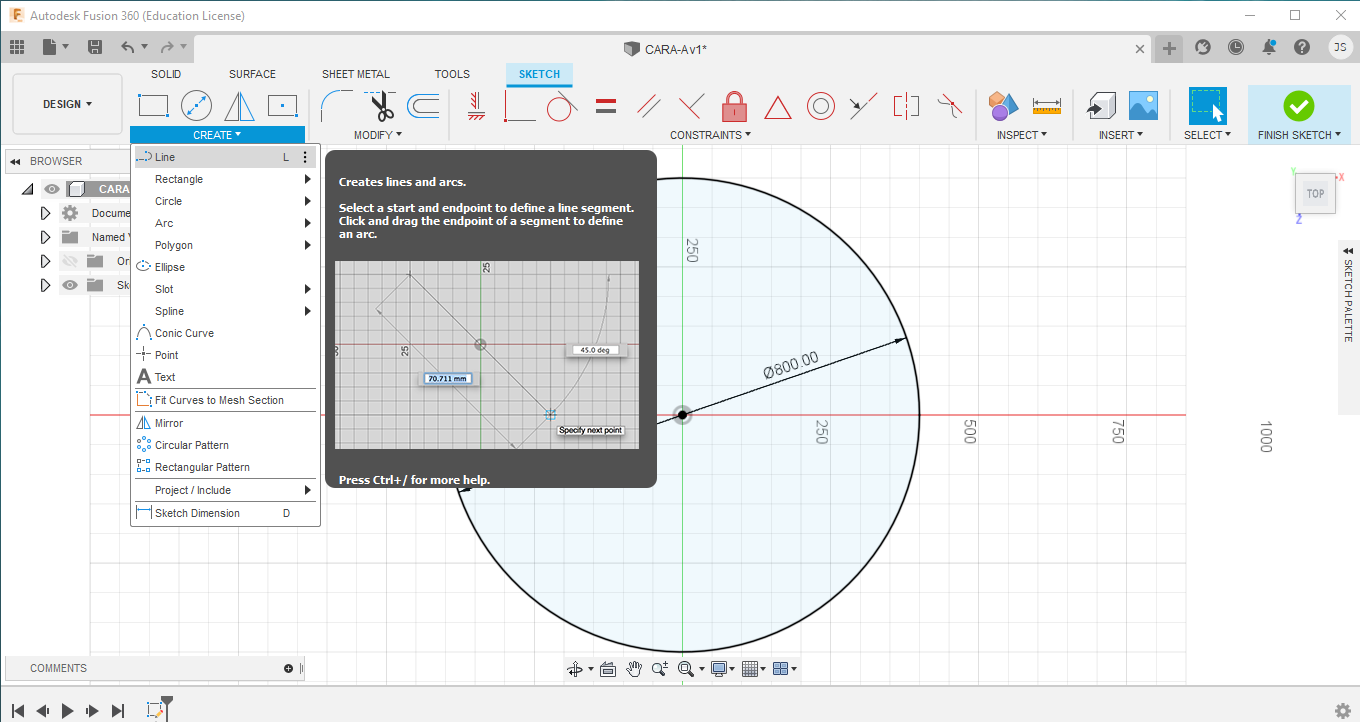Click the Select tool icon
The width and height of the screenshot is (1360, 722).
click(1208, 105)
